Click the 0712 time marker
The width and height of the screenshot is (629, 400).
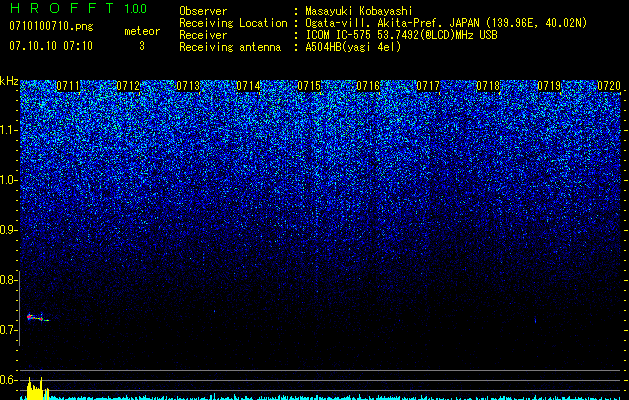point(128,86)
